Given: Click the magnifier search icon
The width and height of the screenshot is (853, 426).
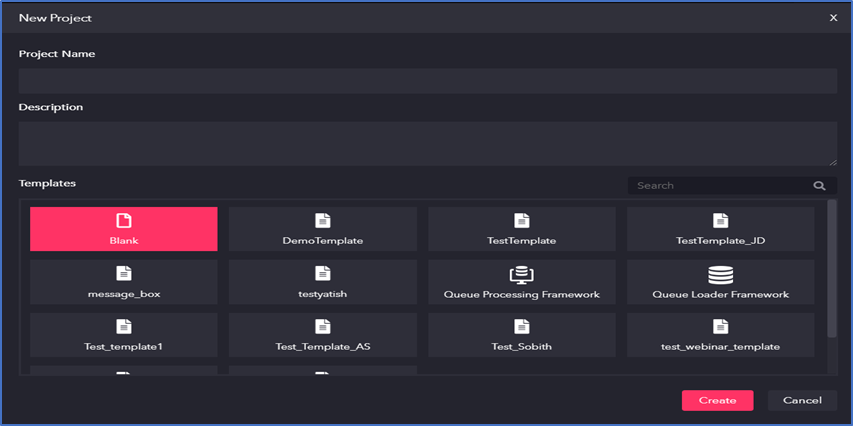Looking at the screenshot, I should coord(819,186).
